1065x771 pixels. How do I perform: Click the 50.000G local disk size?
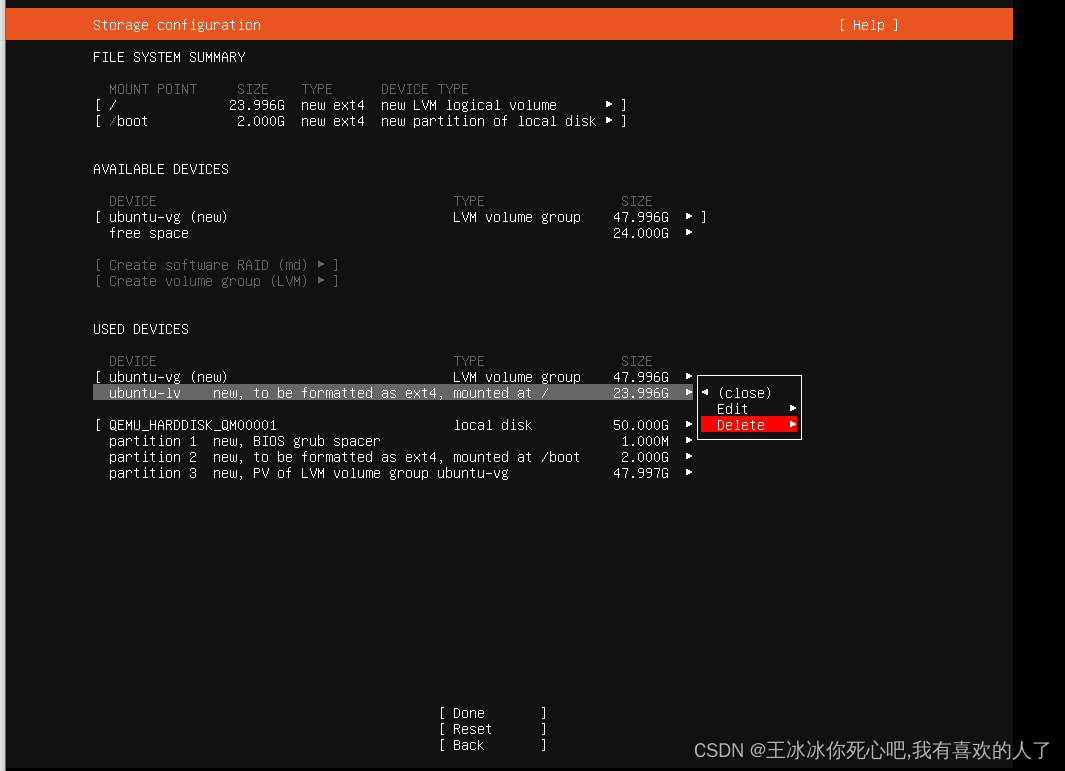tap(640, 425)
